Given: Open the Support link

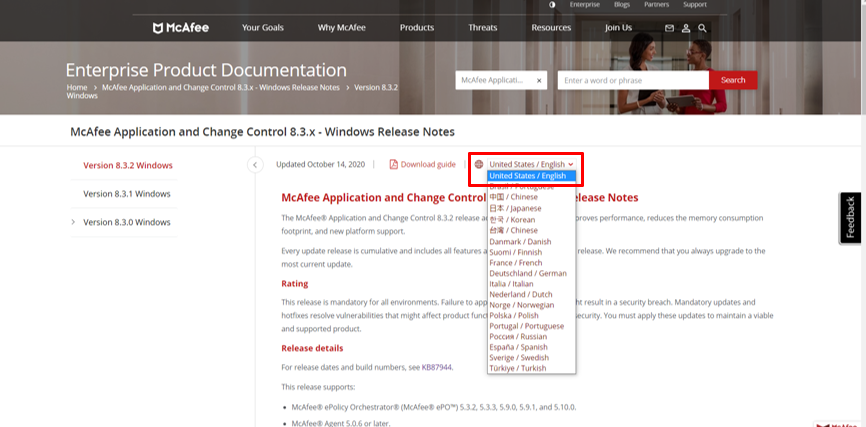Looking at the screenshot, I should click(695, 4).
